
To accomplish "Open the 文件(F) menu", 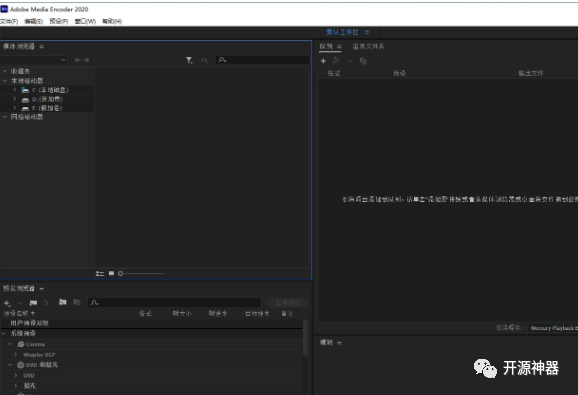I will click(x=9, y=21).
